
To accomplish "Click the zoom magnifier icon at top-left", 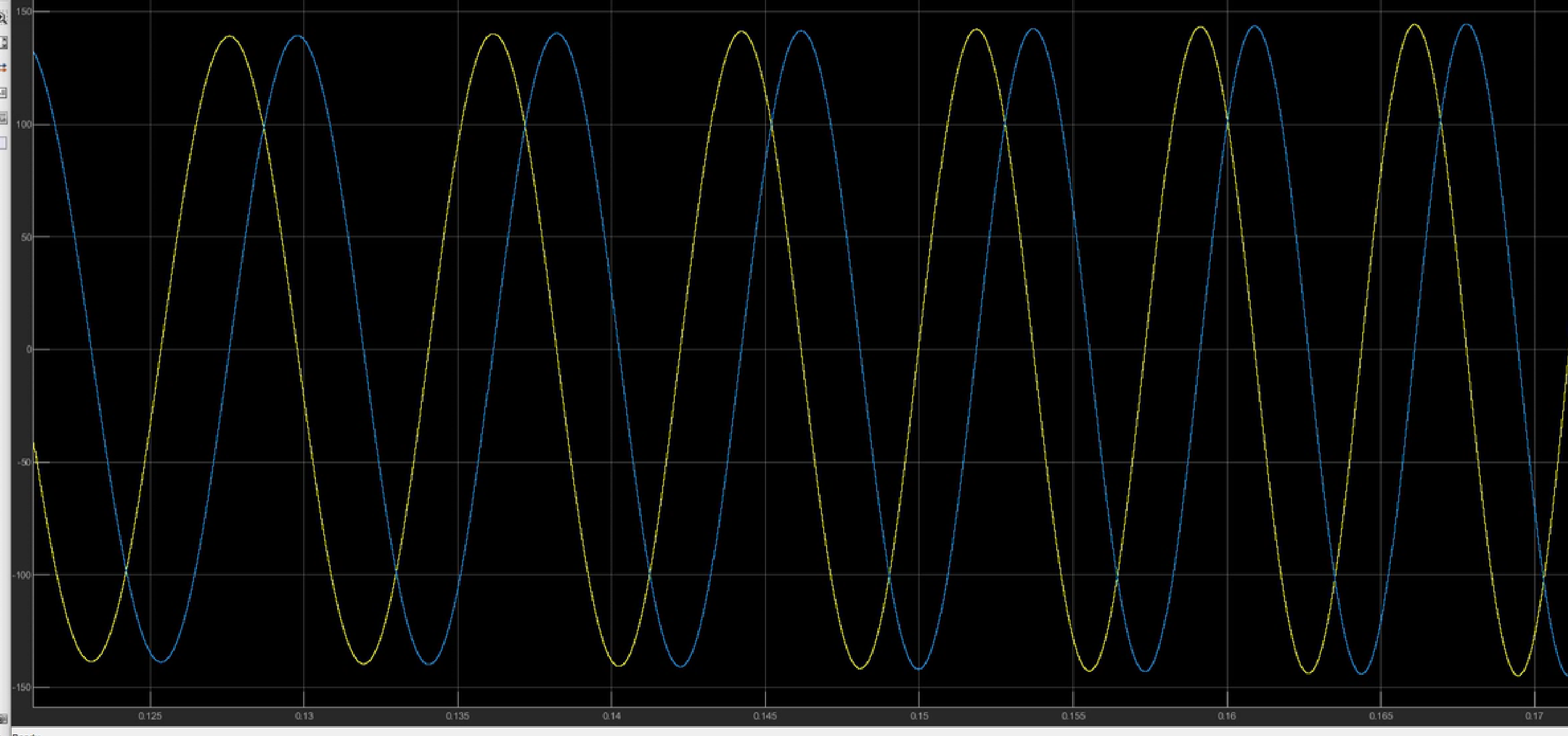I will pyautogui.click(x=2, y=19).
